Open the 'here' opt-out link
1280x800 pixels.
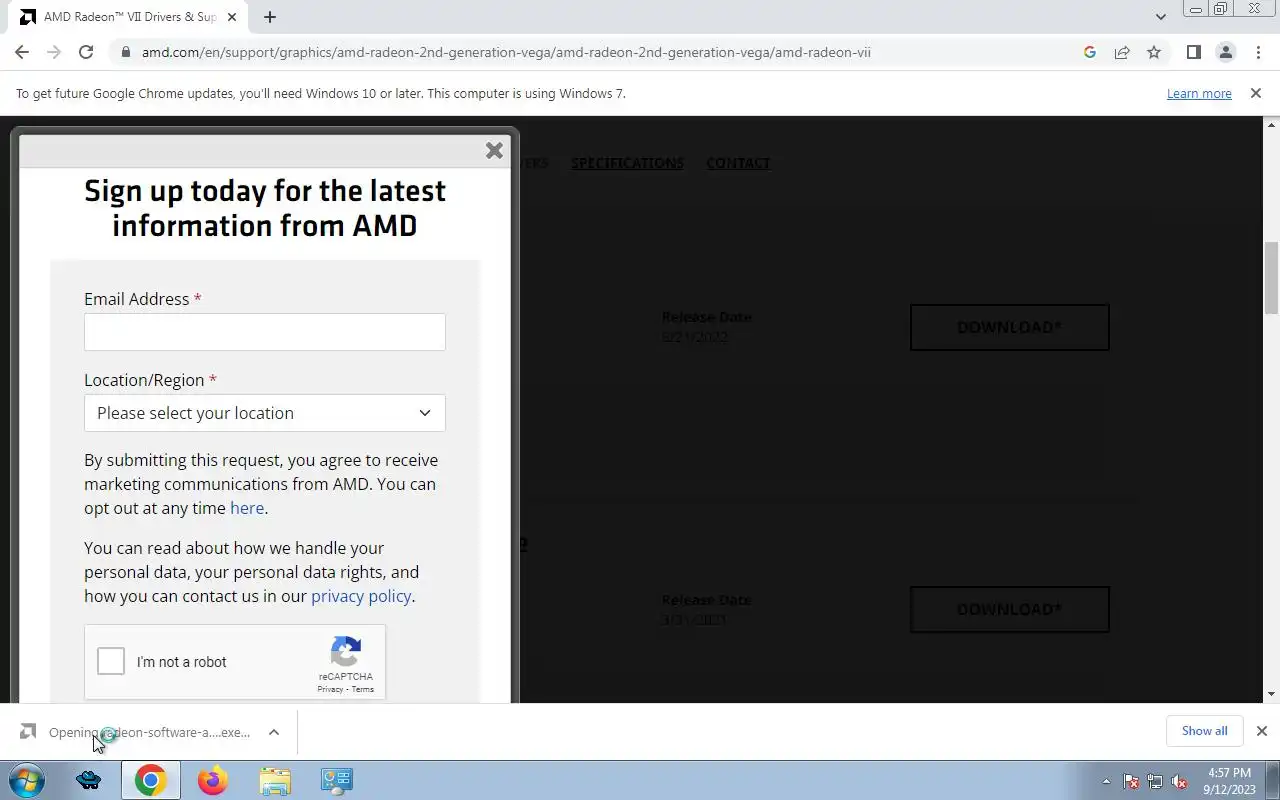[247, 508]
